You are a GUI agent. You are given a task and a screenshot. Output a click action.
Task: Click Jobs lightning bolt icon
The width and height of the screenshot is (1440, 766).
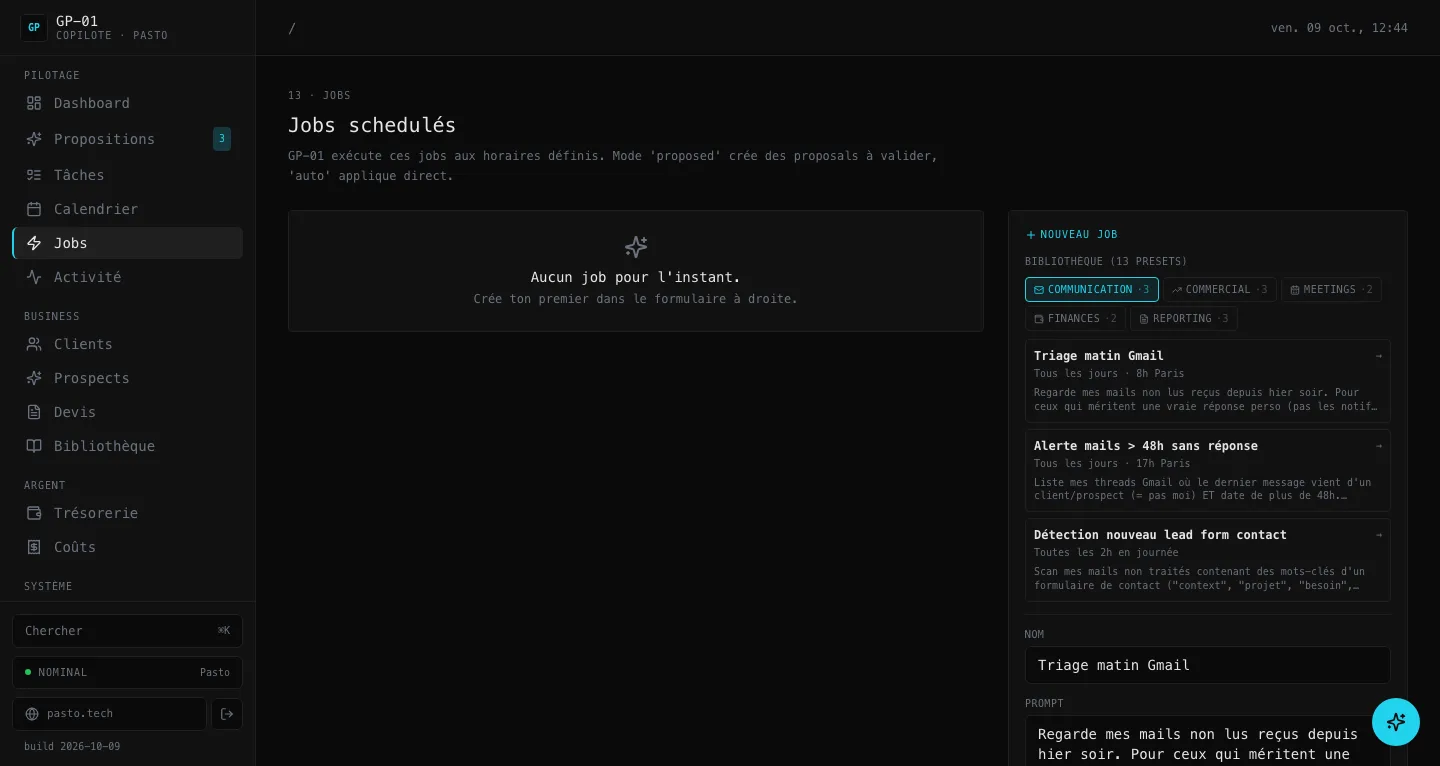(34, 243)
